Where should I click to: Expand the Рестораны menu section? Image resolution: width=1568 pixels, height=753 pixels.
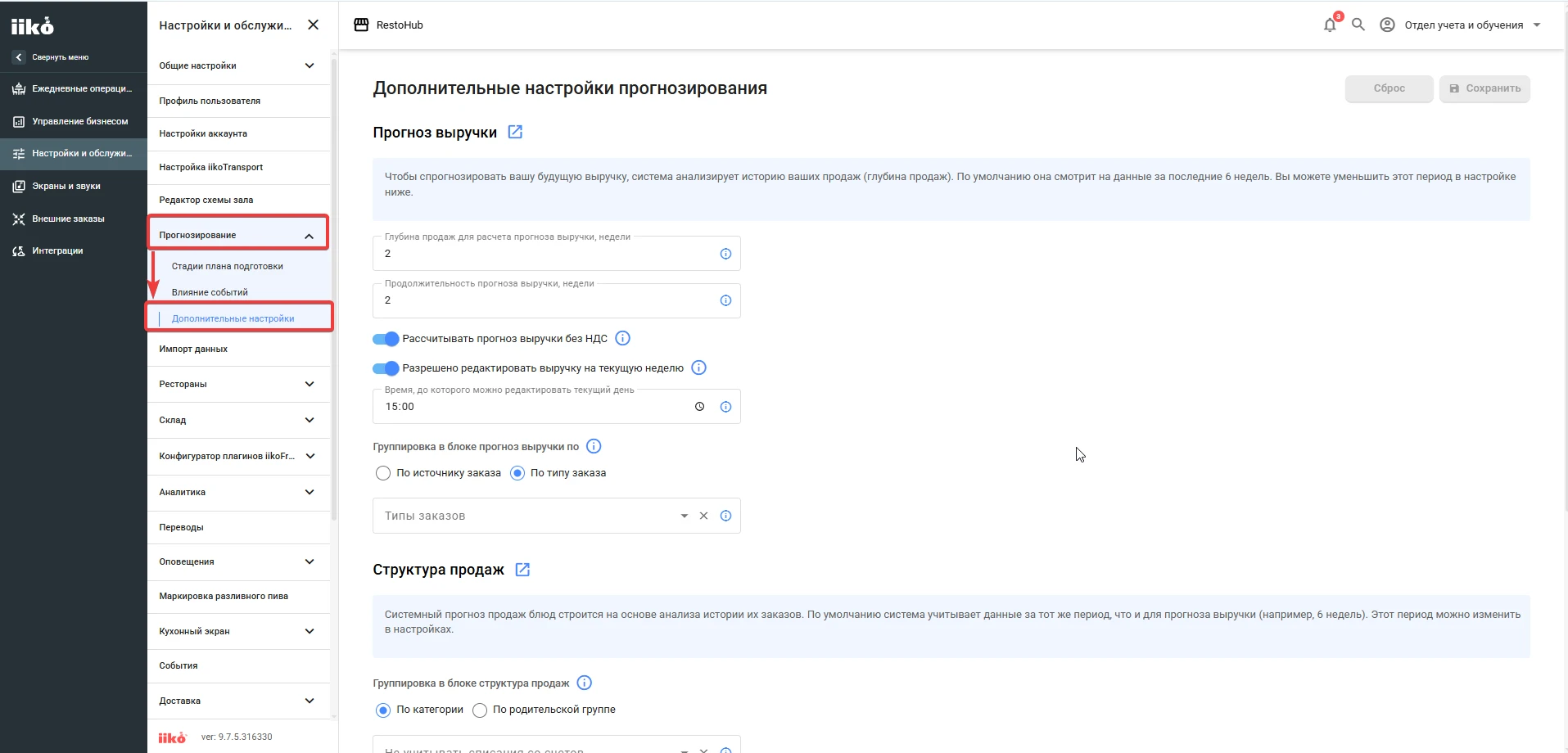238,384
